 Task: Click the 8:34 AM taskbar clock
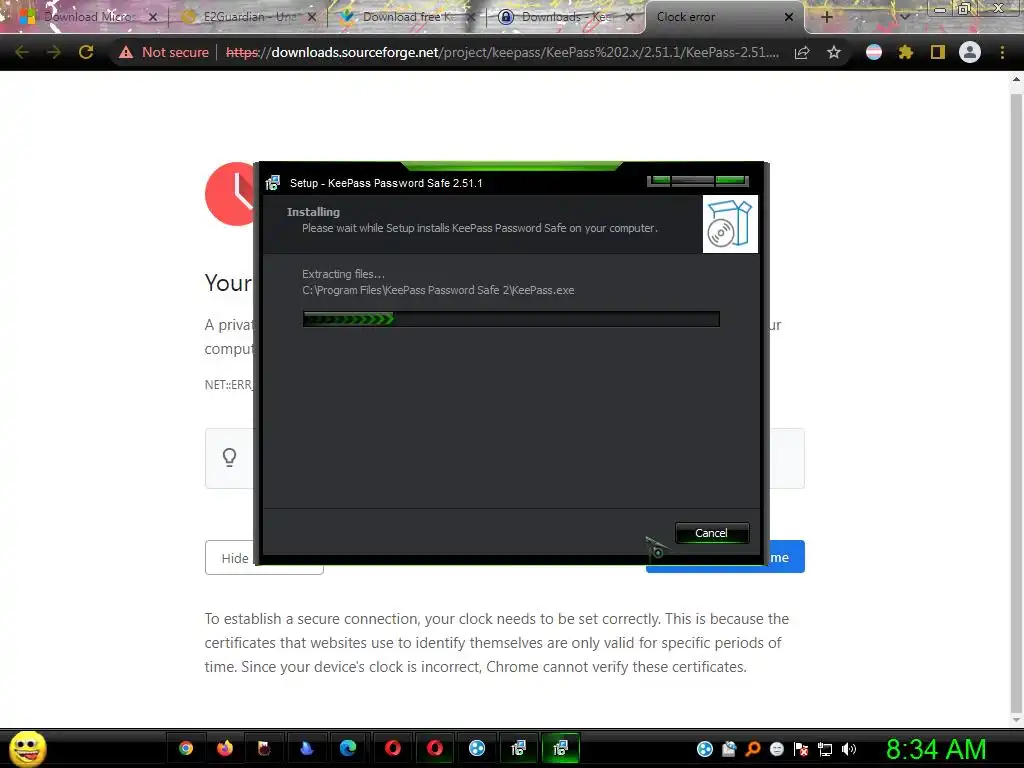point(936,749)
